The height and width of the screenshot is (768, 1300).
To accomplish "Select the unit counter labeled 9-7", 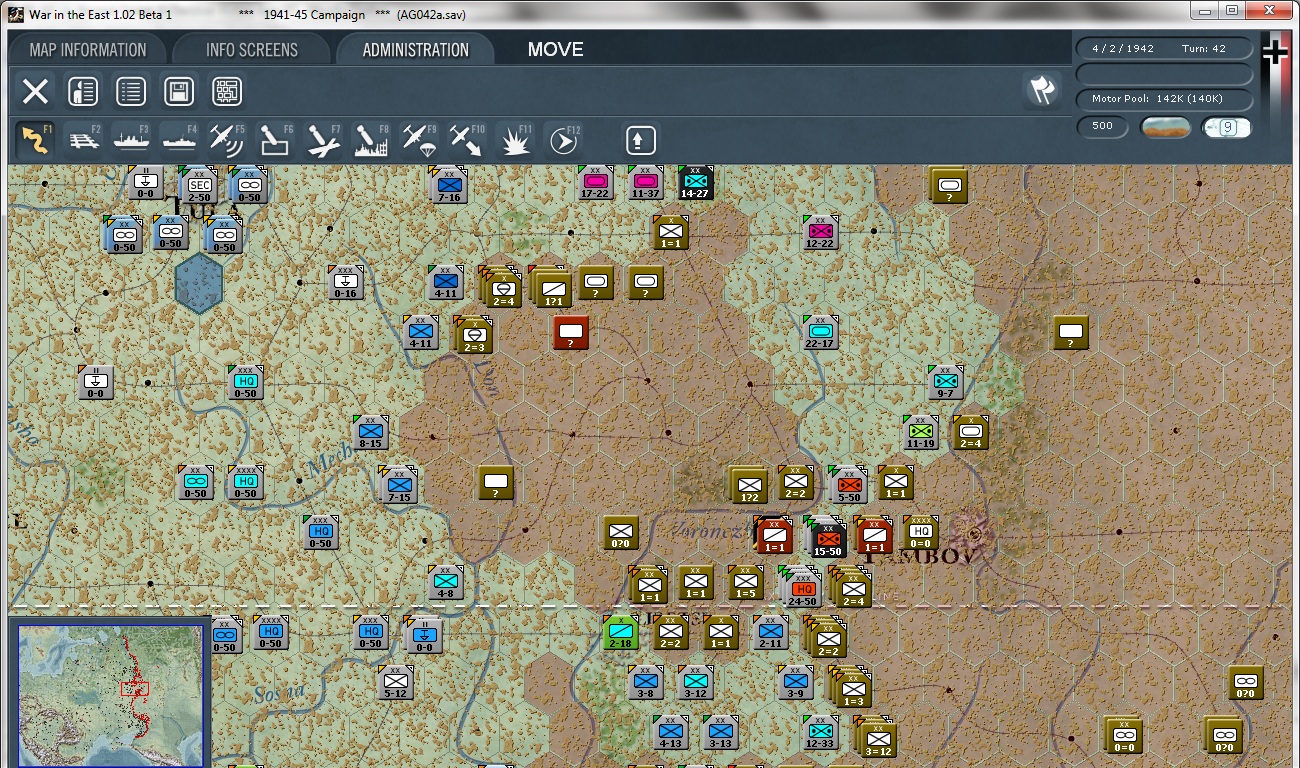I will click(946, 382).
